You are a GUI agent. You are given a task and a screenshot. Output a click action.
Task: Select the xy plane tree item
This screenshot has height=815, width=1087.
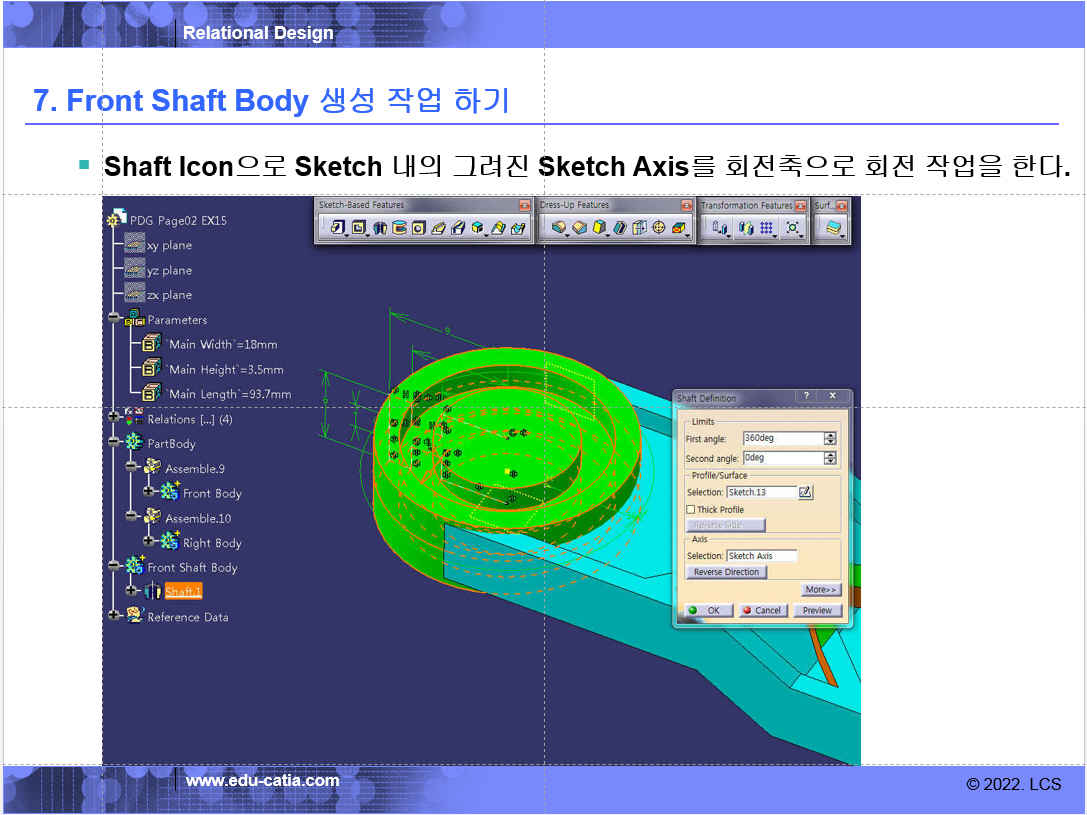pos(168,245)
